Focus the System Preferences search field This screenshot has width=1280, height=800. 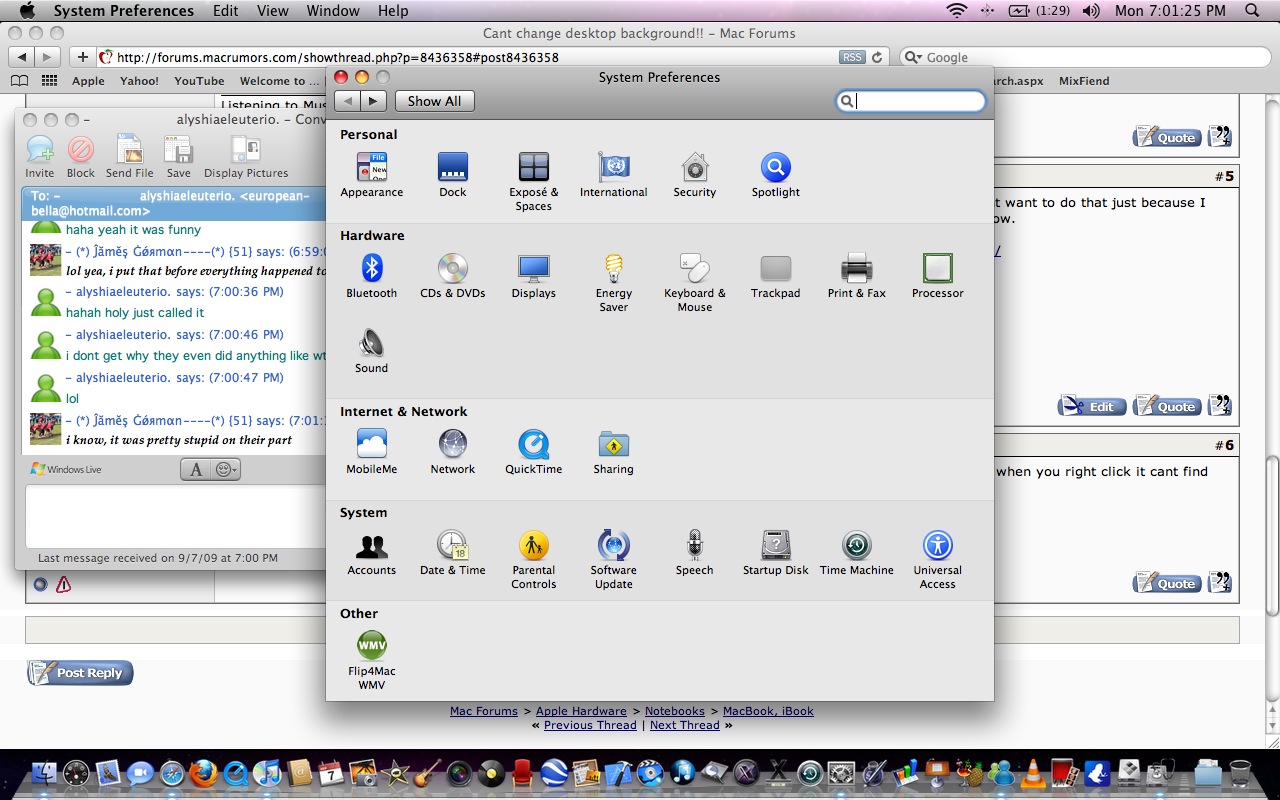(911, 101)
